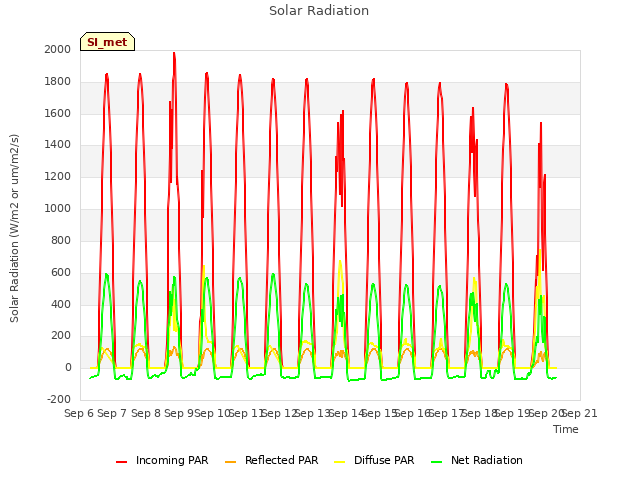Click the 400 y-axis tick label
Viewport: 640px width, 480px height.
click(x=61, y=304)
